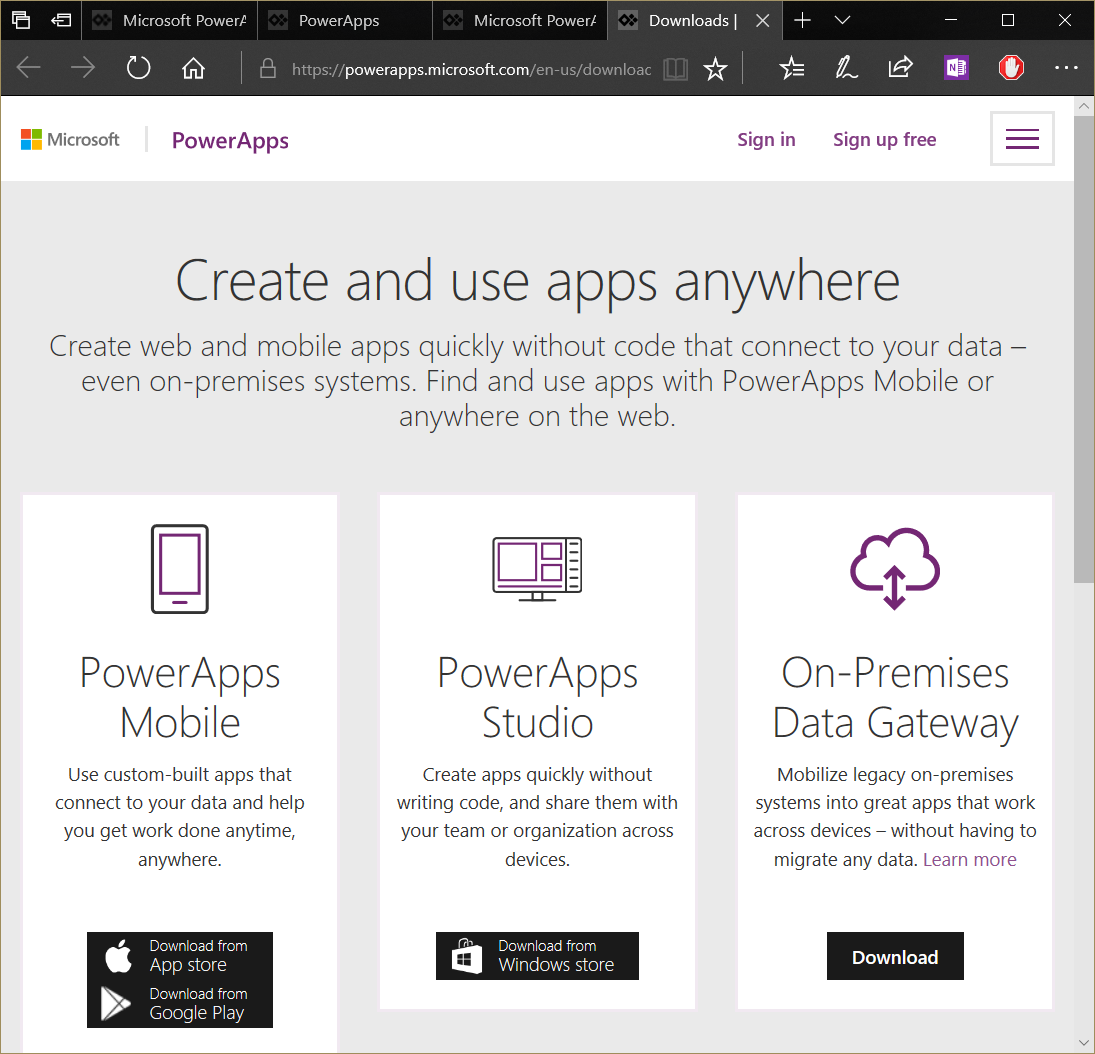
Task: Start a Web Note with Windows Ink
Action: click(x=846, y=68)
